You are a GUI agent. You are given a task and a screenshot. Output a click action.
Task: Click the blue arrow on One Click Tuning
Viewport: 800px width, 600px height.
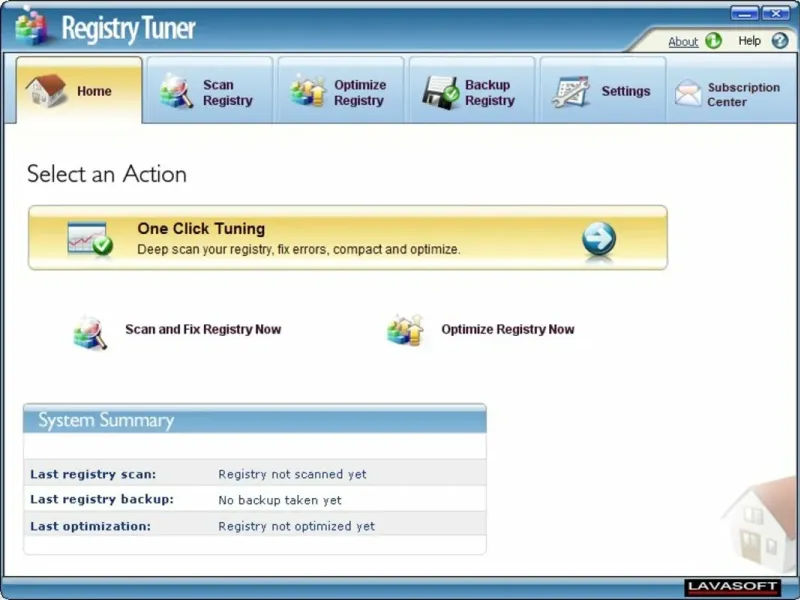pos(598,238)
